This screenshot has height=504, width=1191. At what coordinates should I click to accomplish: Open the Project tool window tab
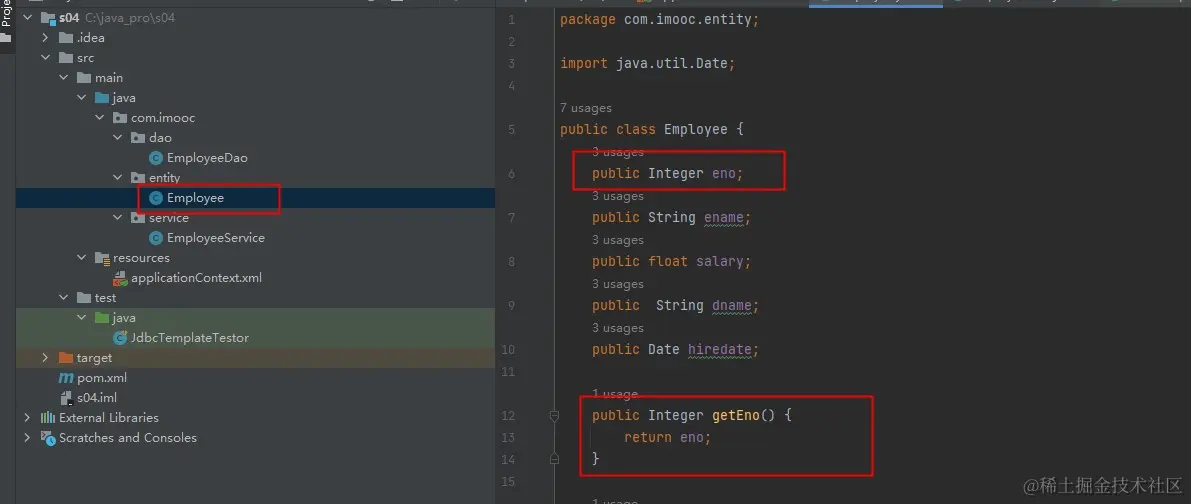(7, 23)
